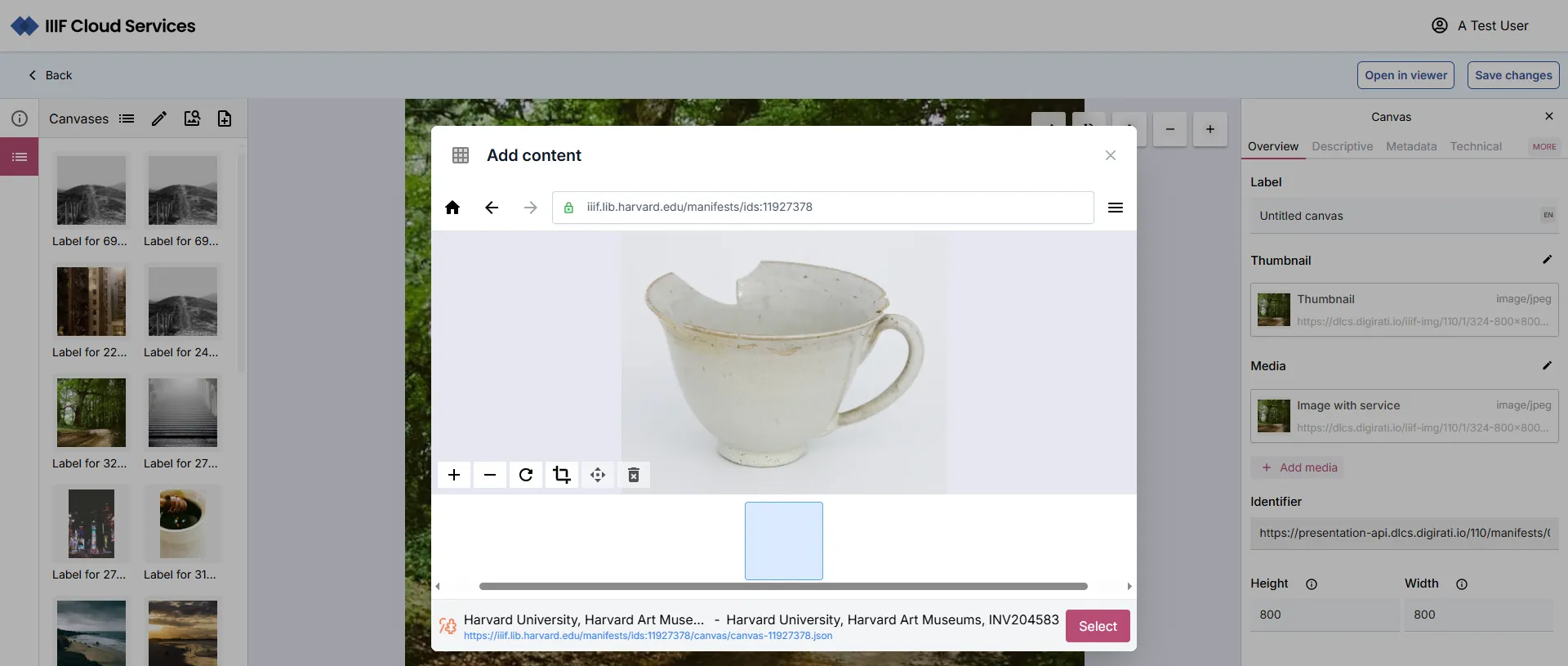Click the Save changes button
This screenshot has height=666, width=1568.
click(x=1512, y=75)
